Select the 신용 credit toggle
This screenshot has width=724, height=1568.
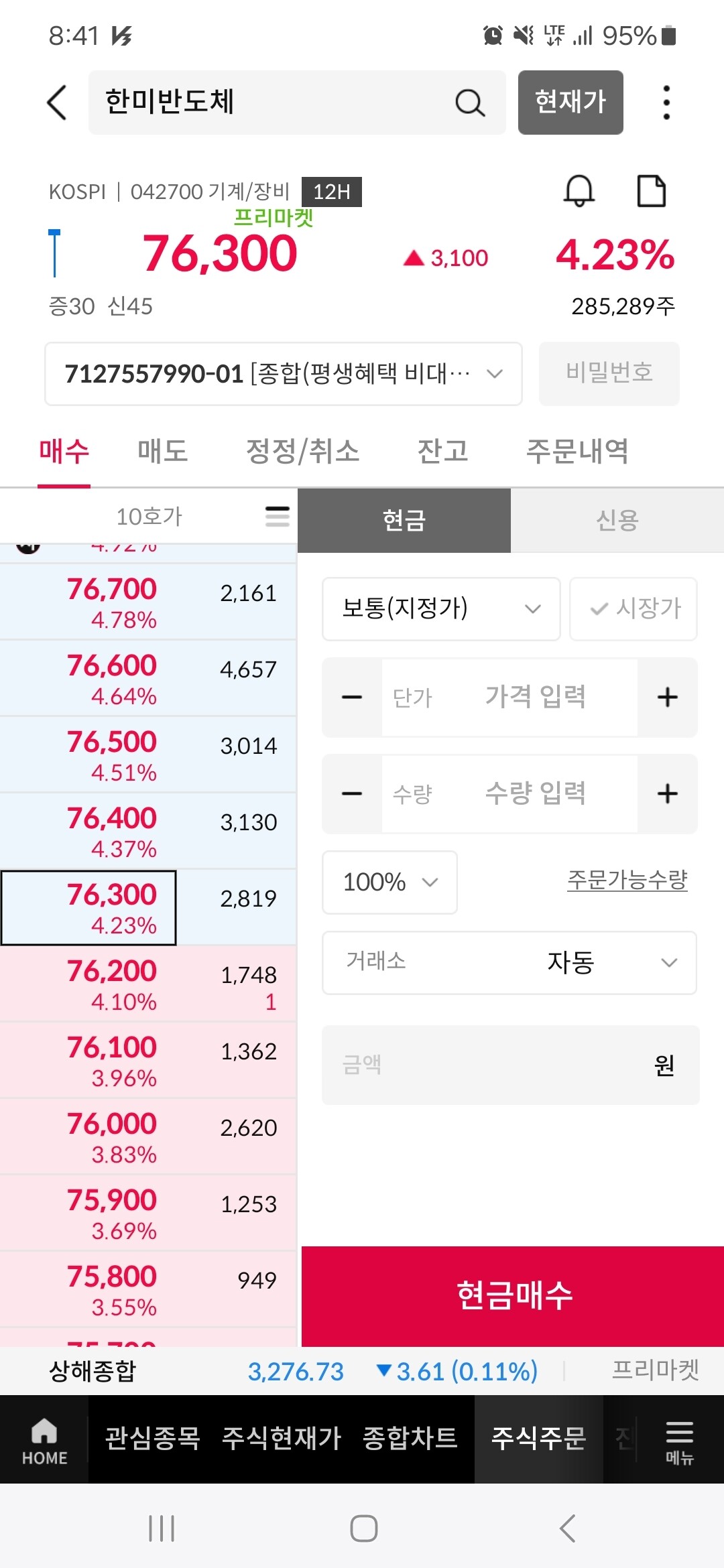click(x=617, y=520)
